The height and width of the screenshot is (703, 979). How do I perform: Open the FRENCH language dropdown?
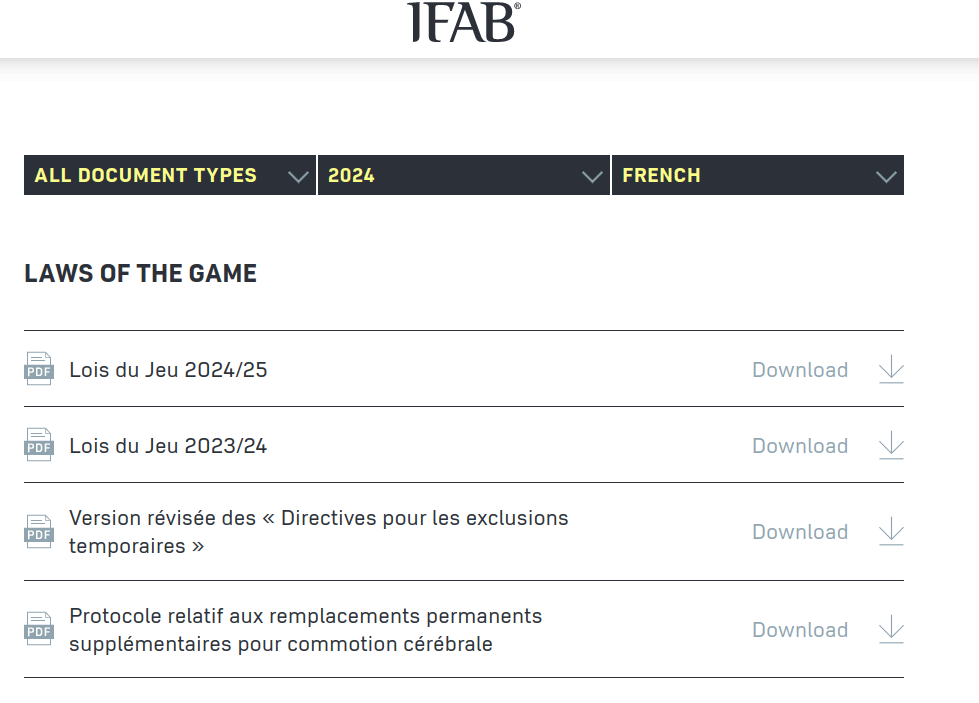pos(757,175)
